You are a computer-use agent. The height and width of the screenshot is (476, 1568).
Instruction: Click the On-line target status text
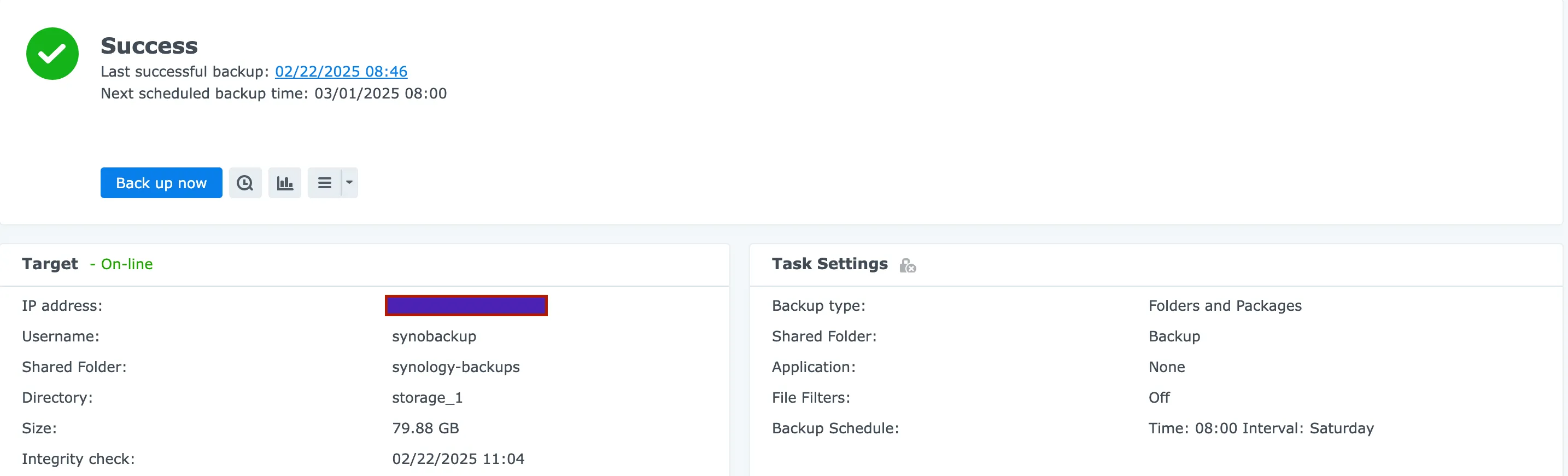(x=127, y=264)
